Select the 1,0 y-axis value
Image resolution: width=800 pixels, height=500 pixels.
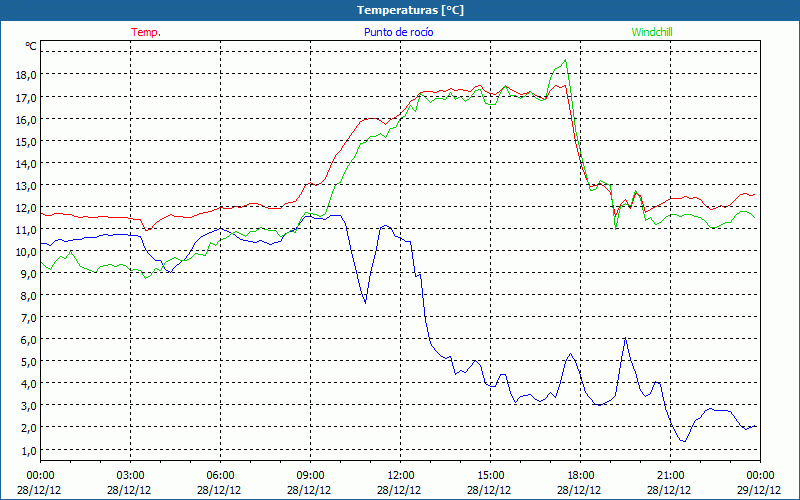(28, 450)
